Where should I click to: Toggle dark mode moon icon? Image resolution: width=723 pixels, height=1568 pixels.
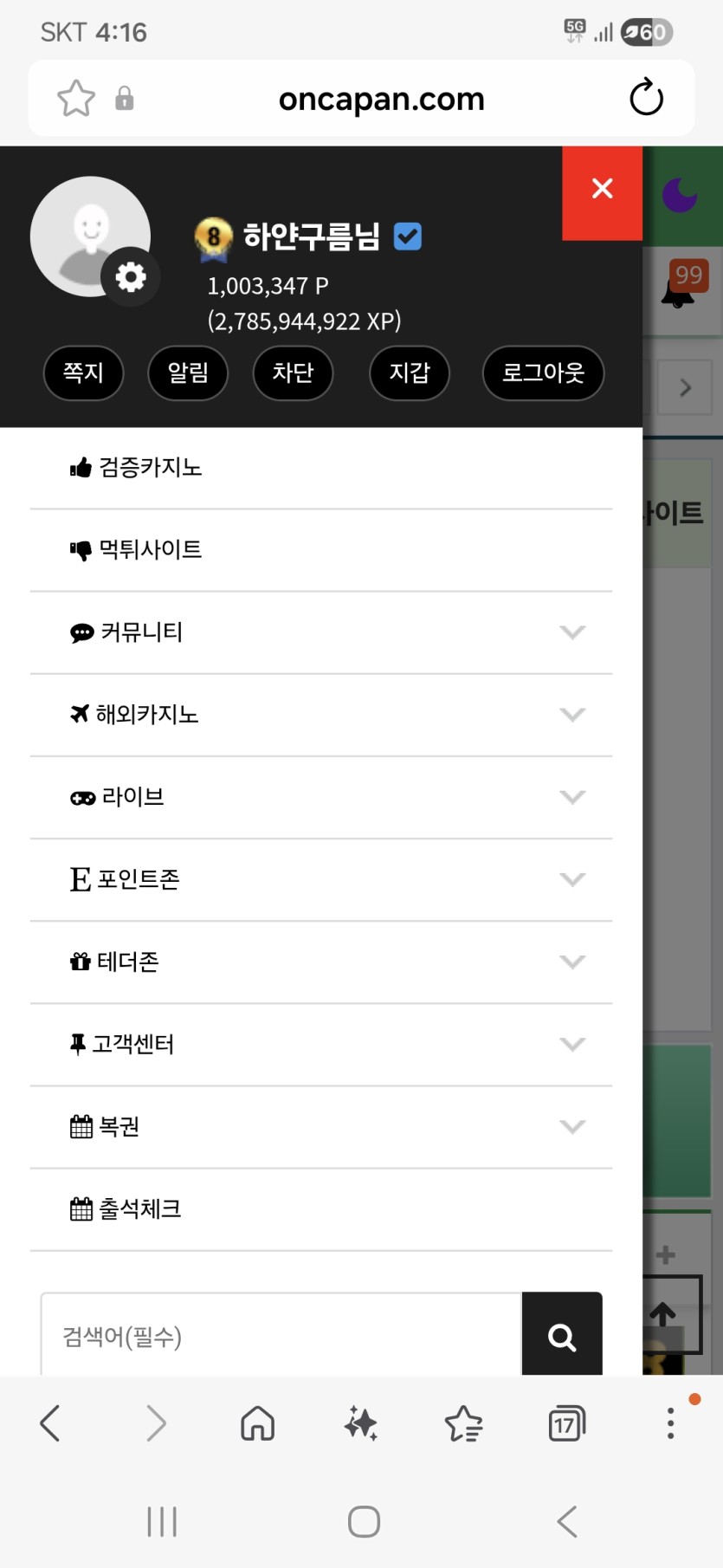[x=681, y=193]
